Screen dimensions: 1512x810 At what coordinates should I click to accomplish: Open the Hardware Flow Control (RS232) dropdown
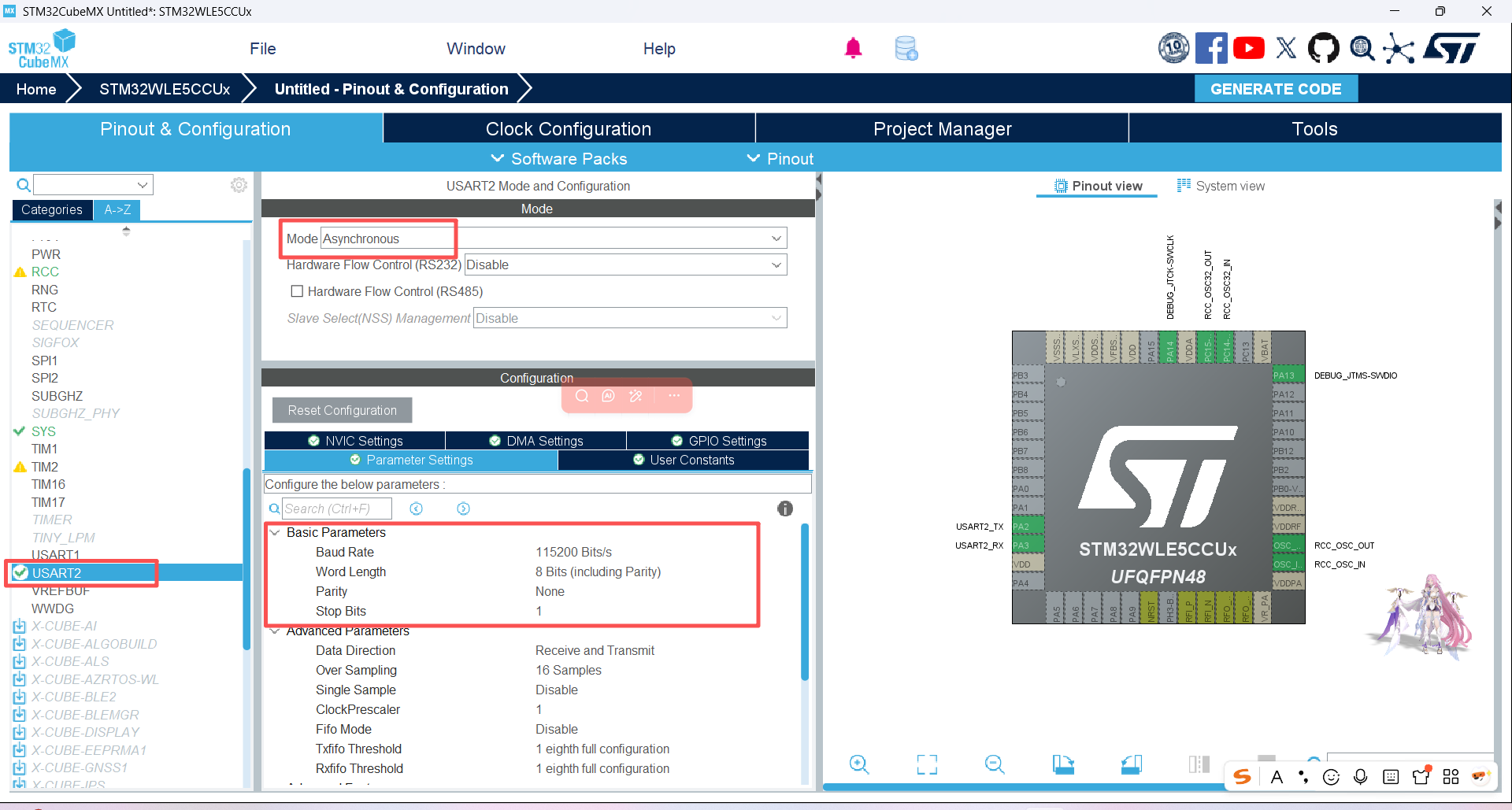625,265
